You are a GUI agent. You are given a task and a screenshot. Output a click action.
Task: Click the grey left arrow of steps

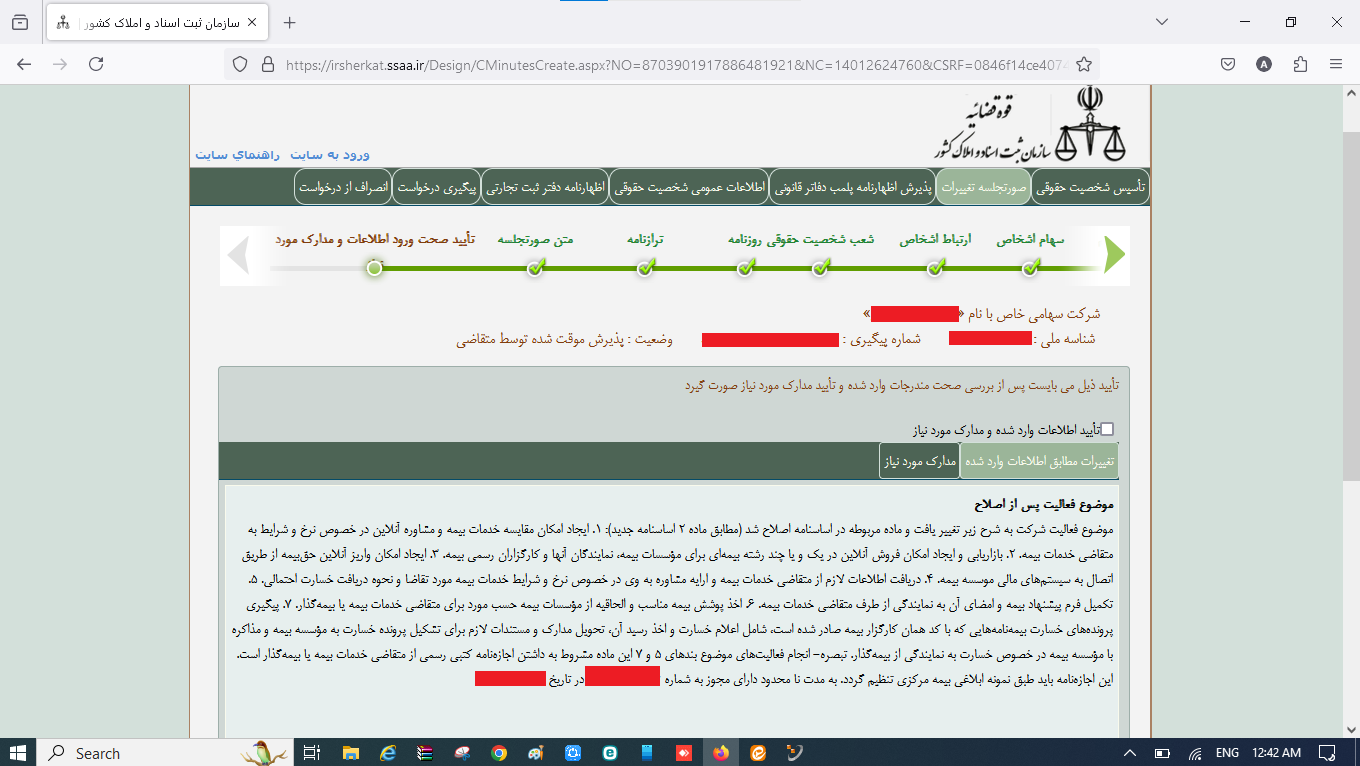(x=238, y=255)
